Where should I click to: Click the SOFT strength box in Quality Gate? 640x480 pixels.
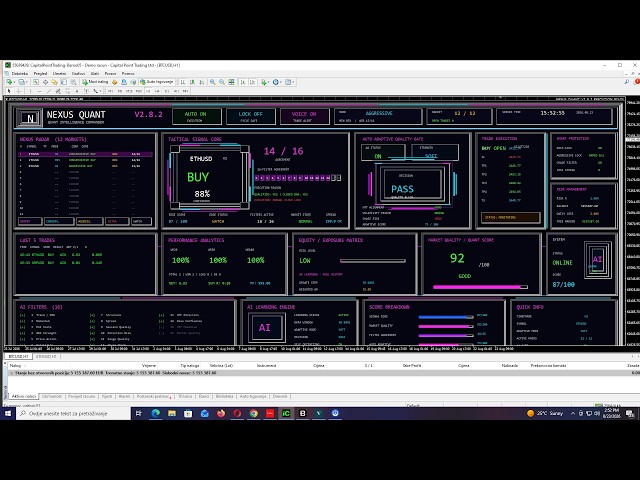click(435, 153)
